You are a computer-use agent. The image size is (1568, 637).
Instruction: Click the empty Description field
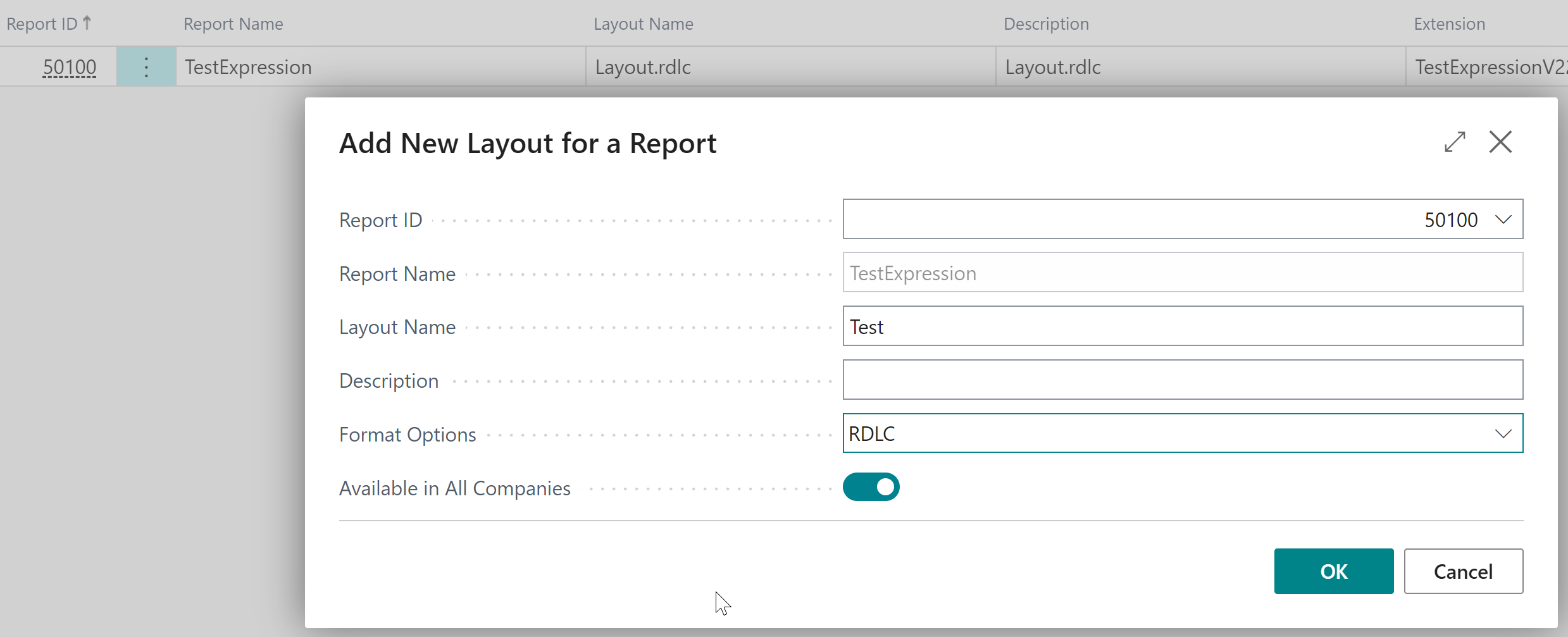tap(1183, 380)
